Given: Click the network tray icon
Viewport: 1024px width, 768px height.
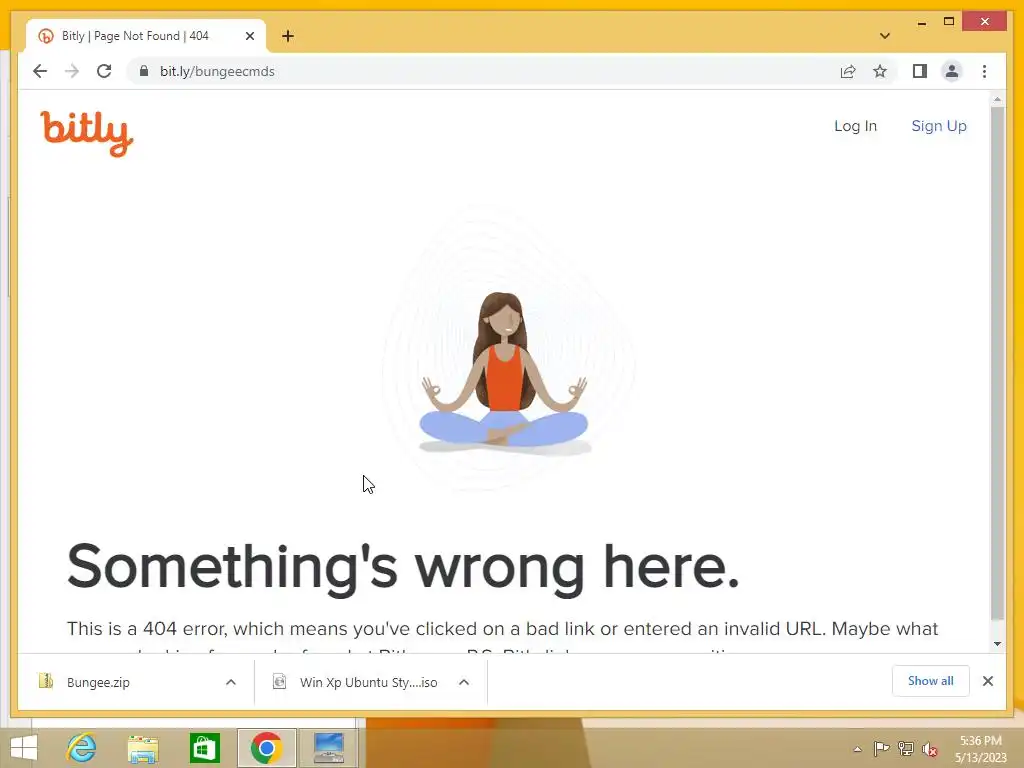Looking at the screenshot, I should point(905,749).
